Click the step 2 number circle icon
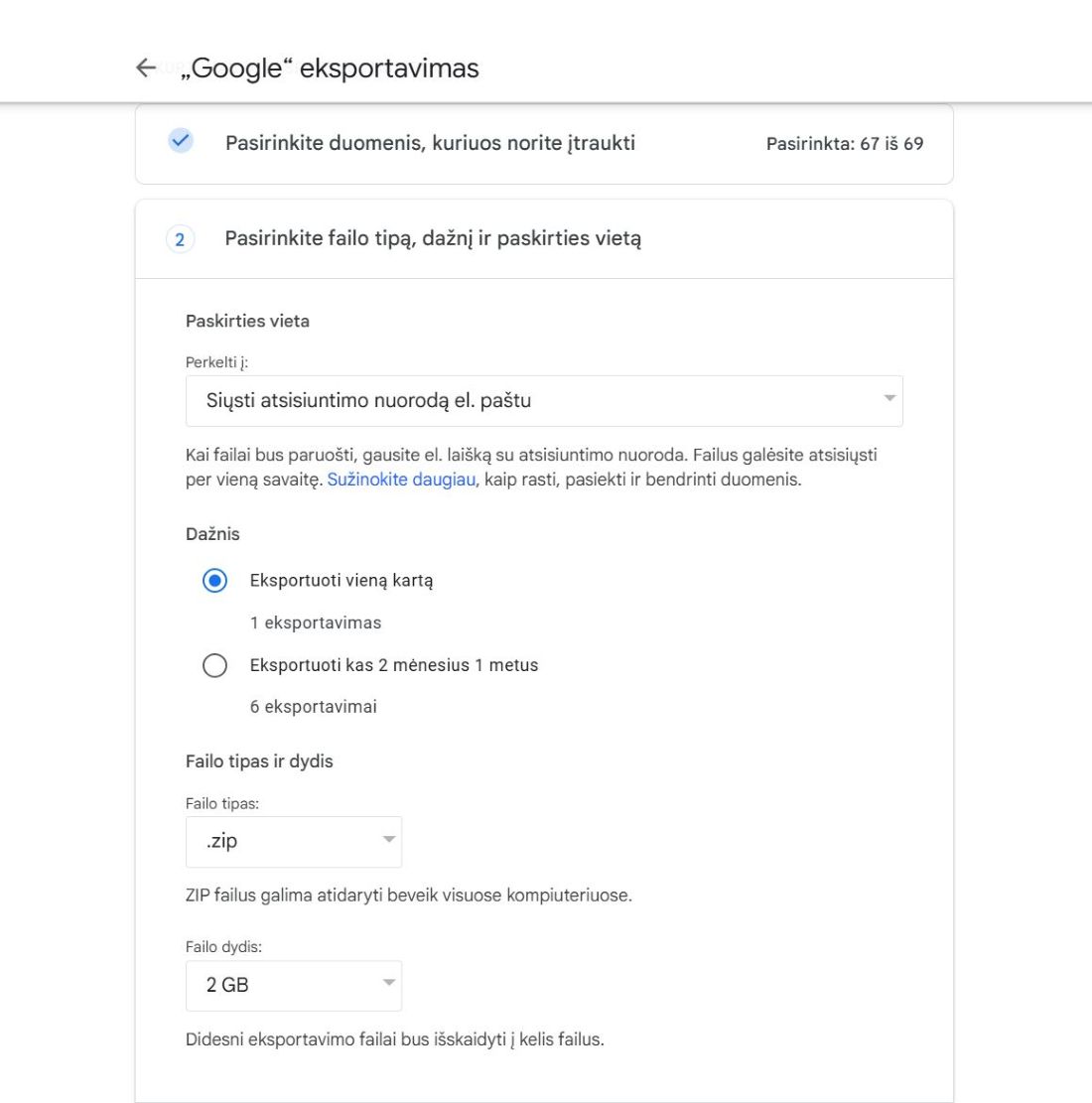 click(x=180, y=239)
